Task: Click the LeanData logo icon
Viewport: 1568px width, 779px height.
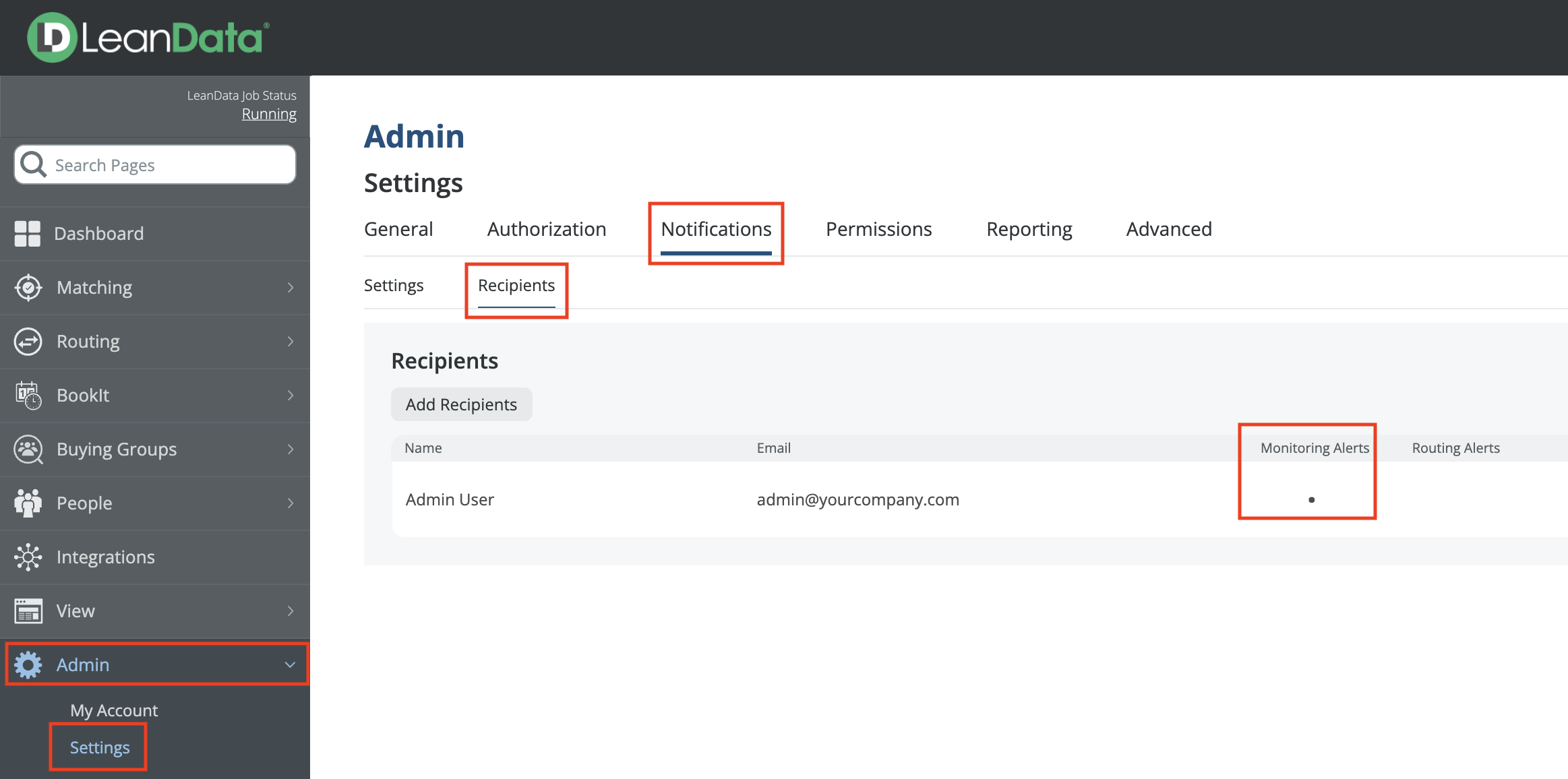Action: pyautogui.click(x=51, y=38)
